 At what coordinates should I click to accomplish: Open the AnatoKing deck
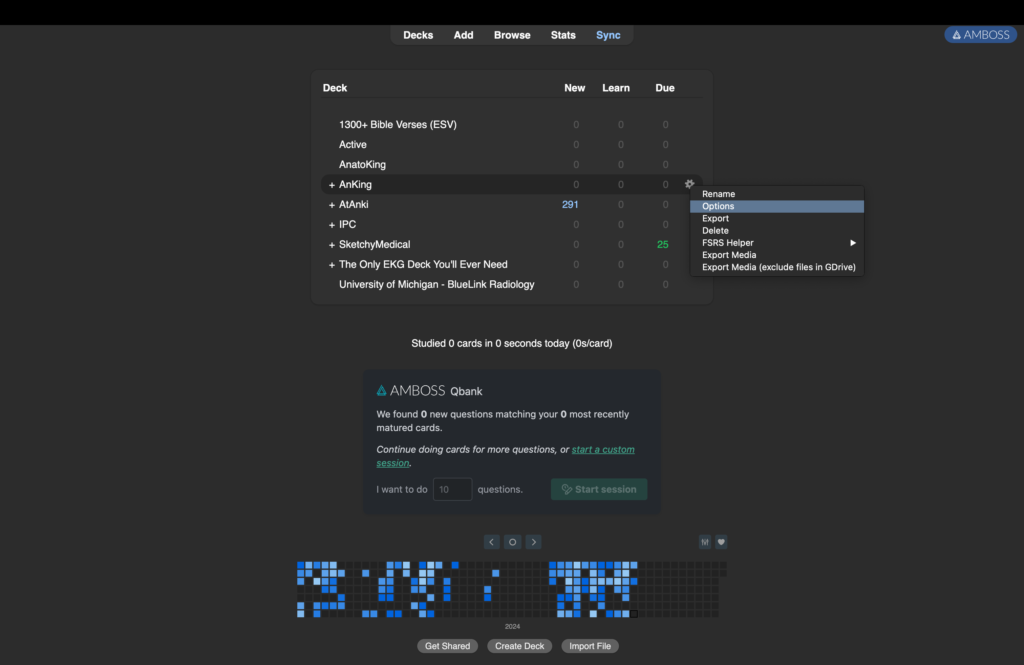tap(362, 165)
